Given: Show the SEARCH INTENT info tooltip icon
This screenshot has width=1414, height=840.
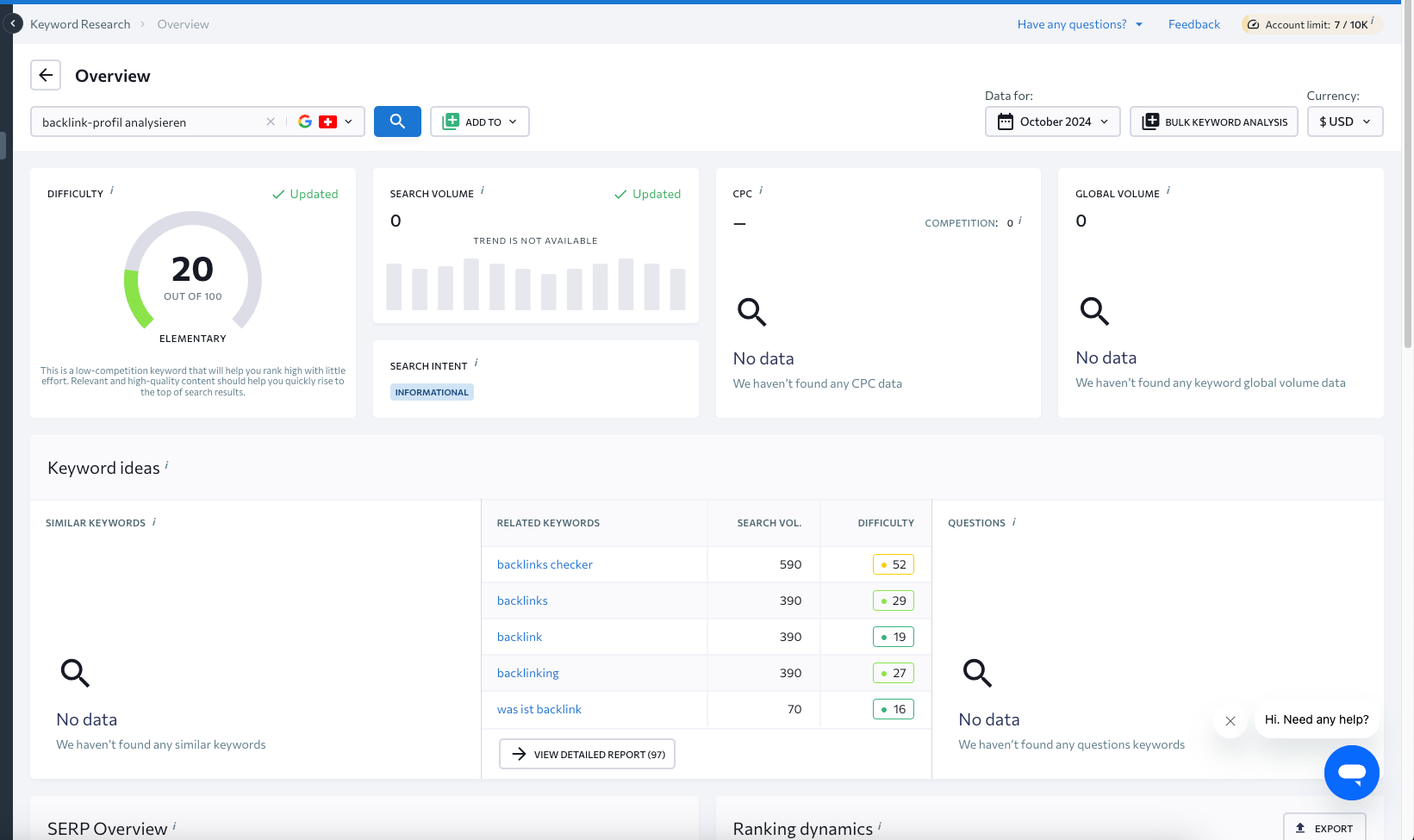Looking at the screenshot, I should (x=477, y=363).
